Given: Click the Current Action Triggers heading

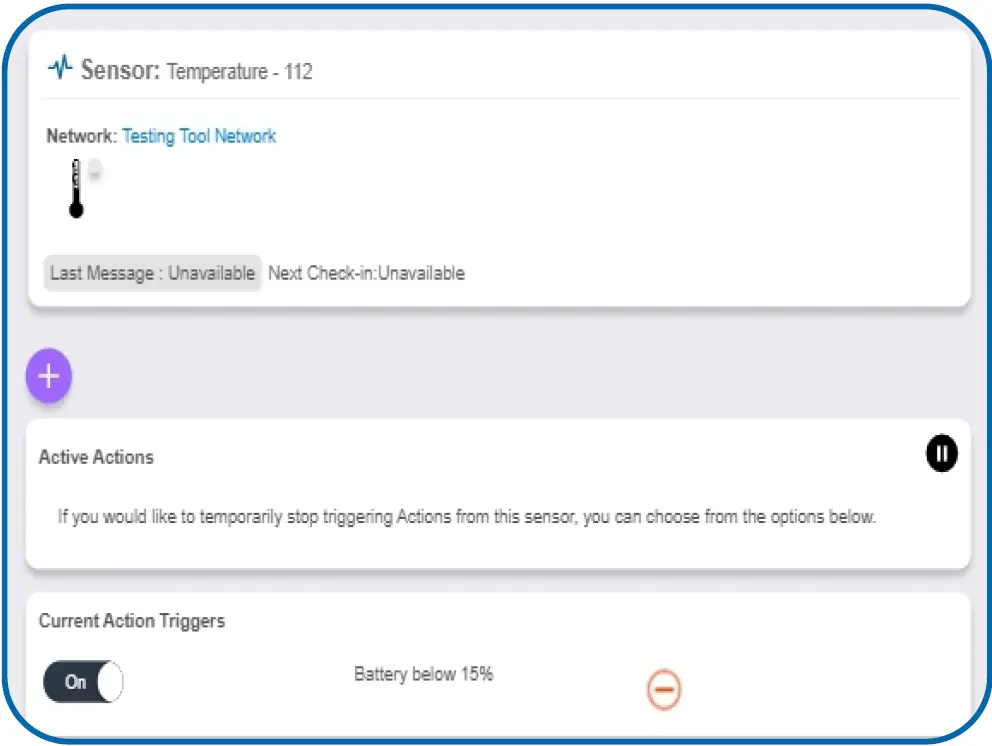Looking at the screenshot, I should (132, 621).
